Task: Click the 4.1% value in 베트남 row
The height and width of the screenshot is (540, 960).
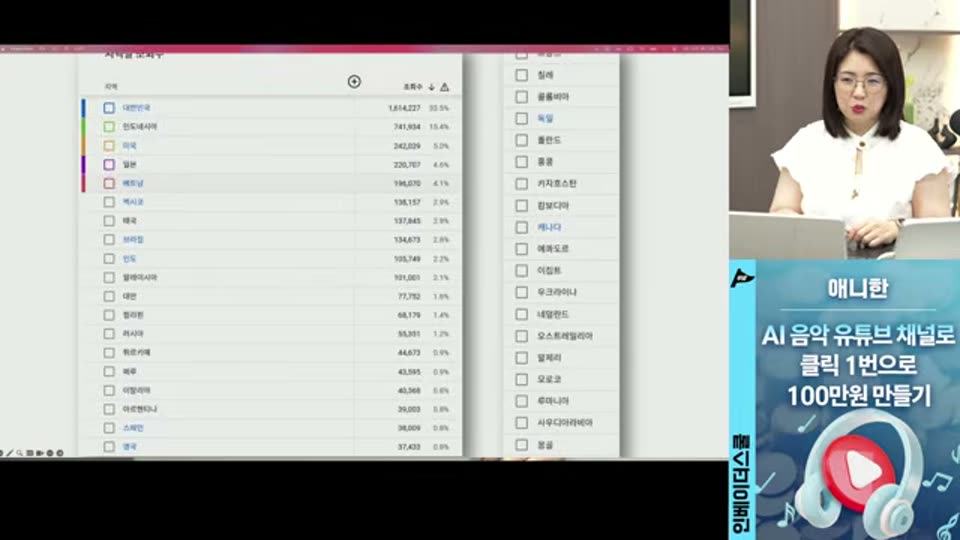Action: tap(441, 183)
